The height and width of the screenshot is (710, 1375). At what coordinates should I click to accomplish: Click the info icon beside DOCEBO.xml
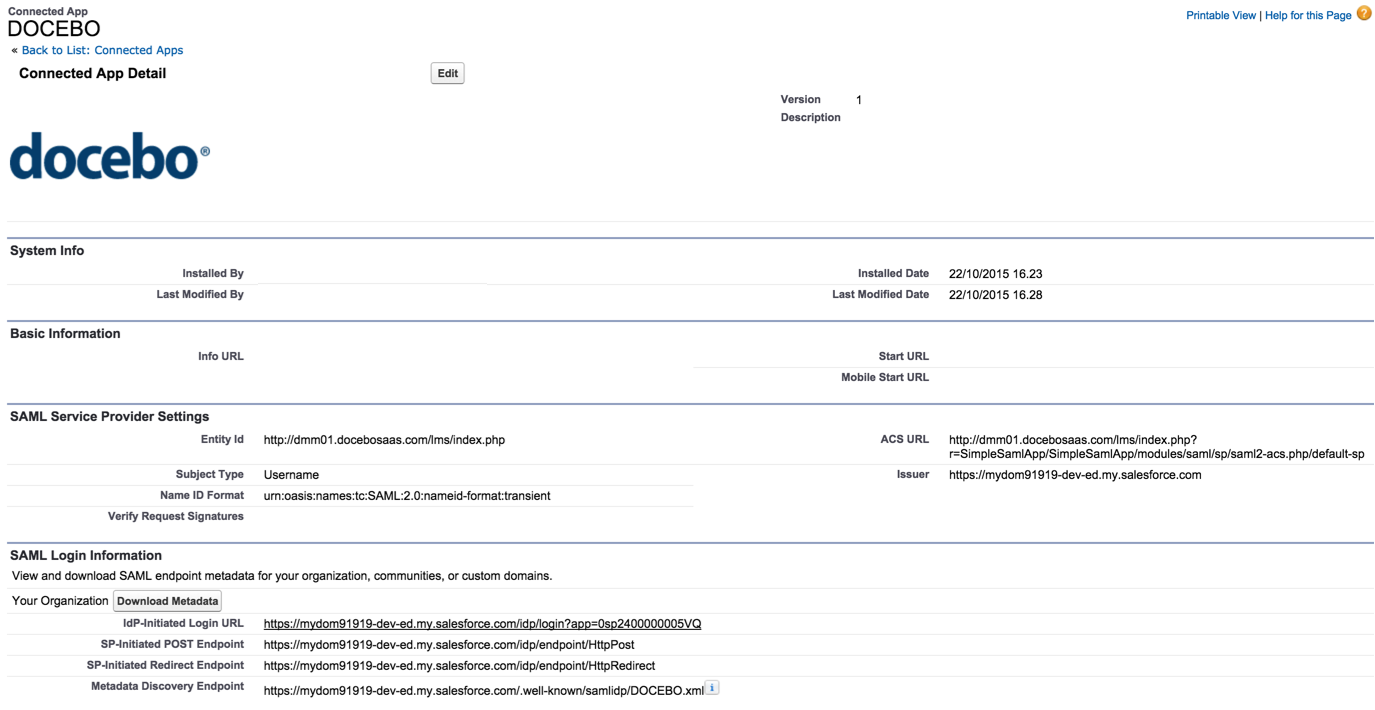click(712, 688)
